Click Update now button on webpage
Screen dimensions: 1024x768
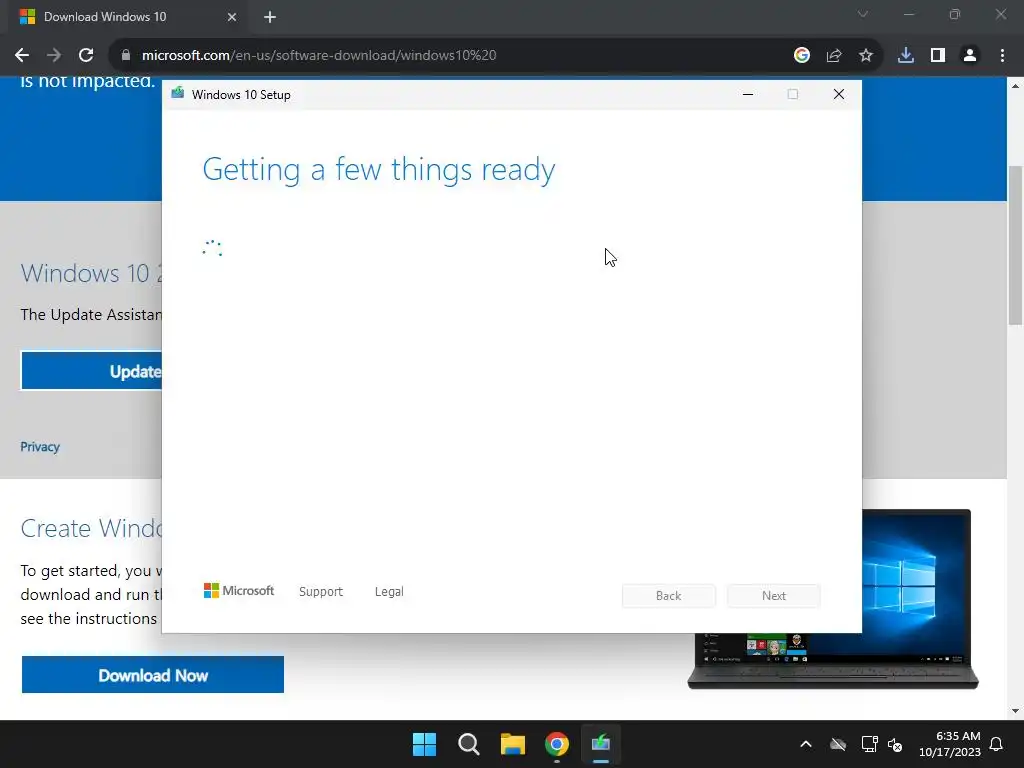(x=91, y=371)
